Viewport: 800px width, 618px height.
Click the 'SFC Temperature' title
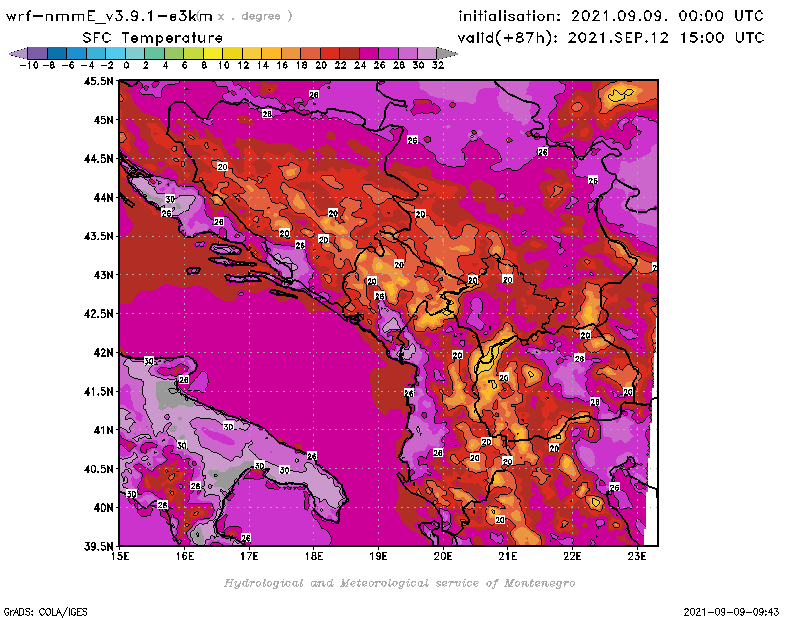[x=152, y=37]
